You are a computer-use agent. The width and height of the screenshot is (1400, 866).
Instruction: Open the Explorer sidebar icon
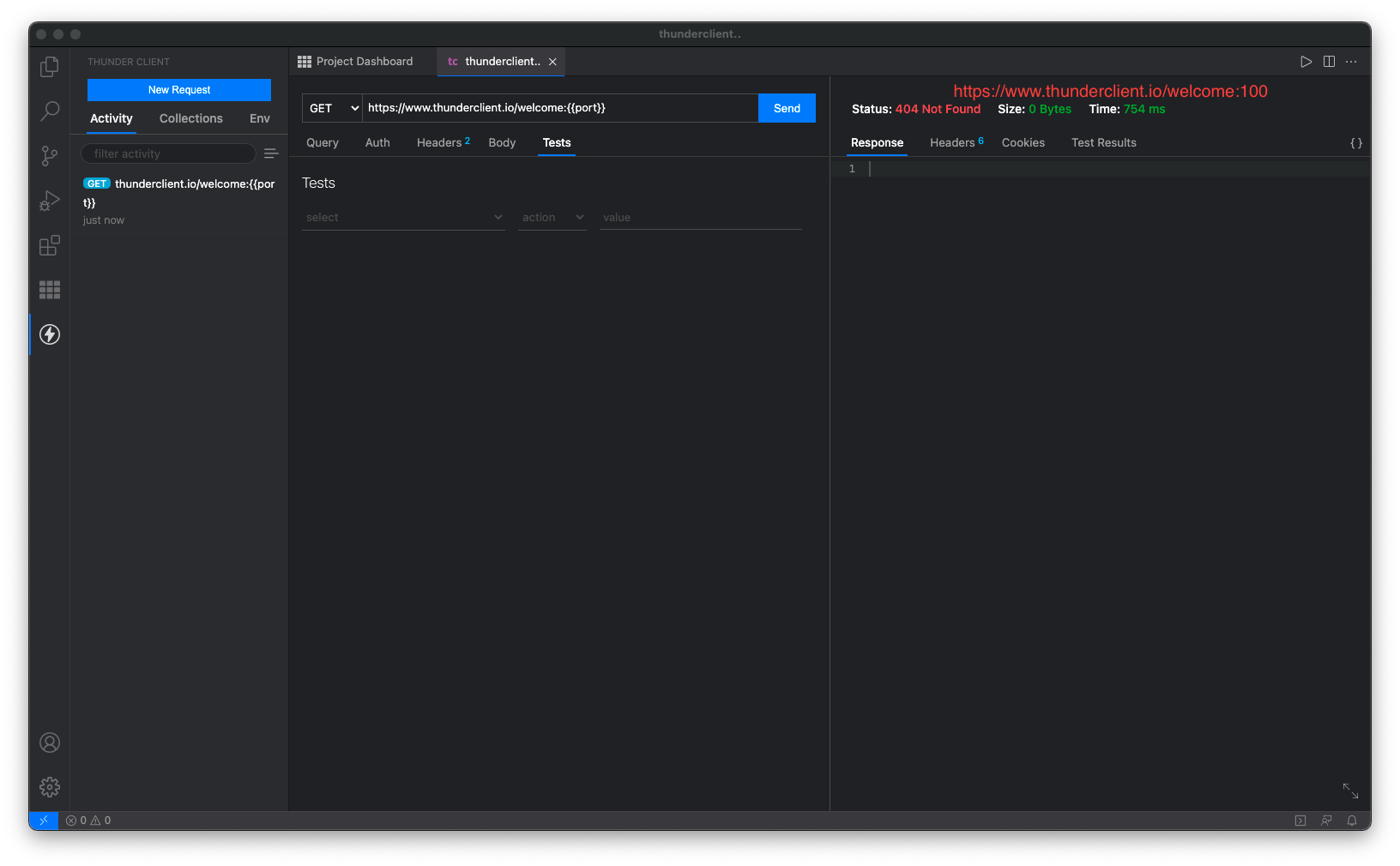[x=49, y=66]
